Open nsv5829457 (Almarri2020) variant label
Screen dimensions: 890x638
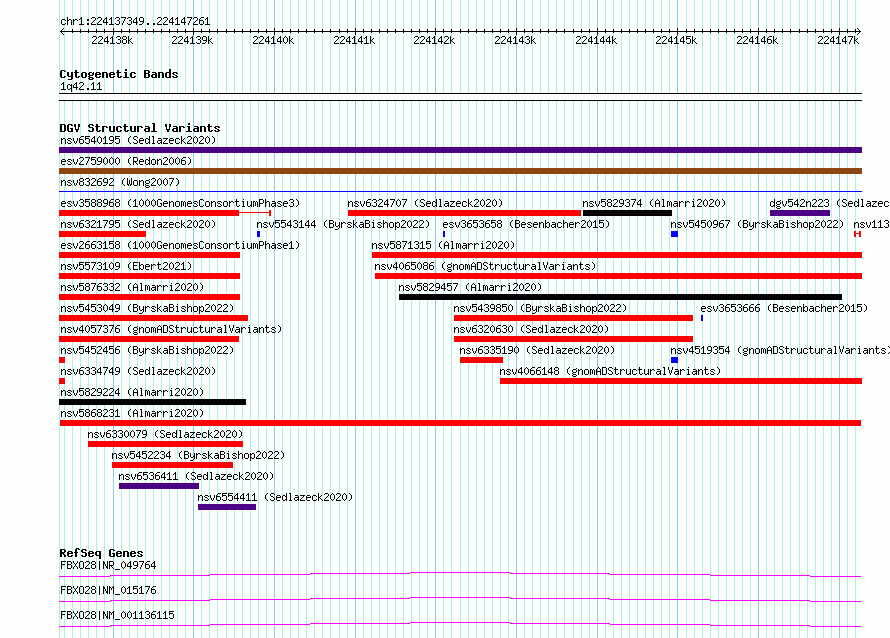tap(470, 287)
